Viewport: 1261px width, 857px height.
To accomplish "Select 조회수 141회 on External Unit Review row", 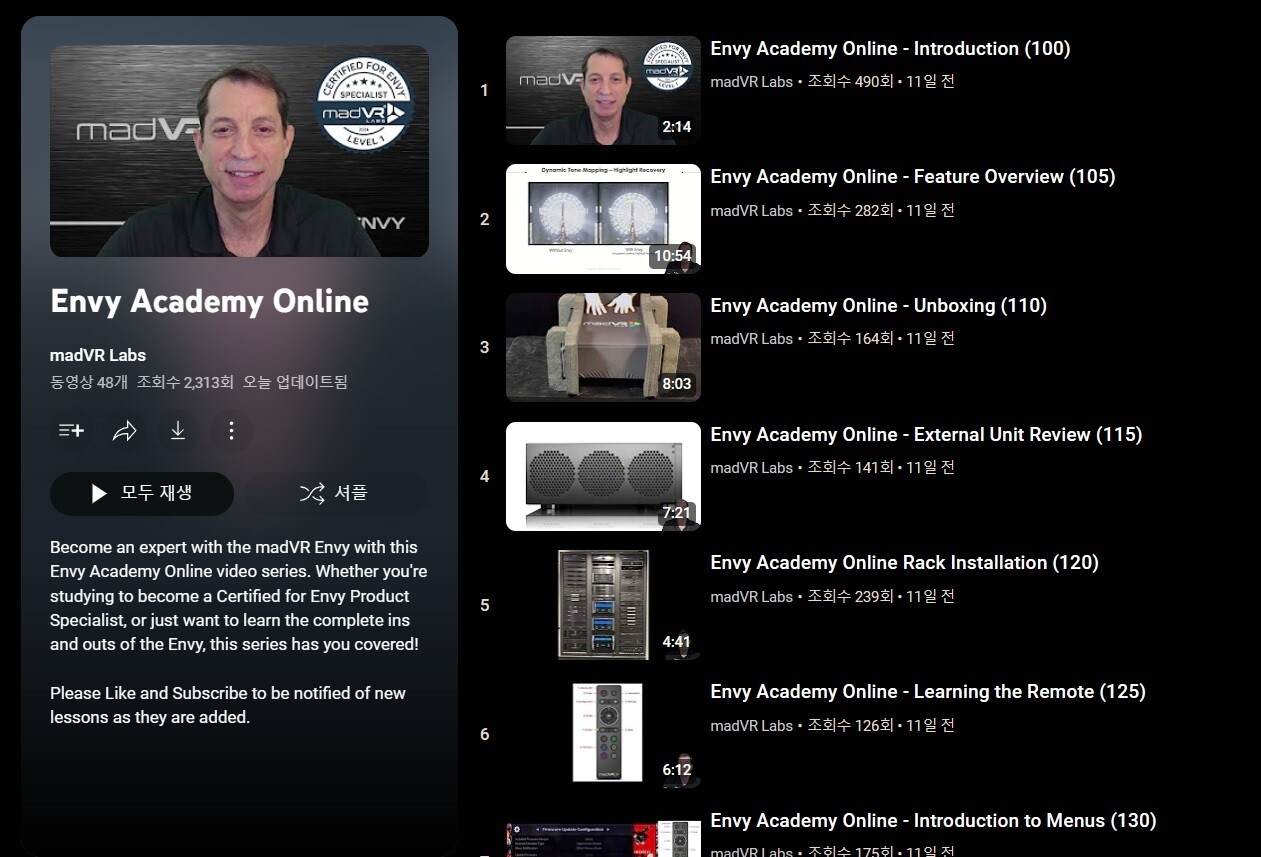I will click(x=850, y=468).
